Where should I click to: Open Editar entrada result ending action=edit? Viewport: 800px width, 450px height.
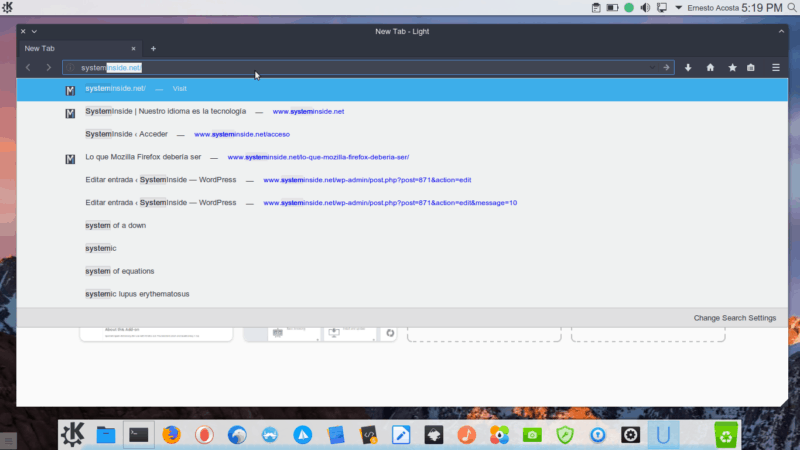pos(402,180)
